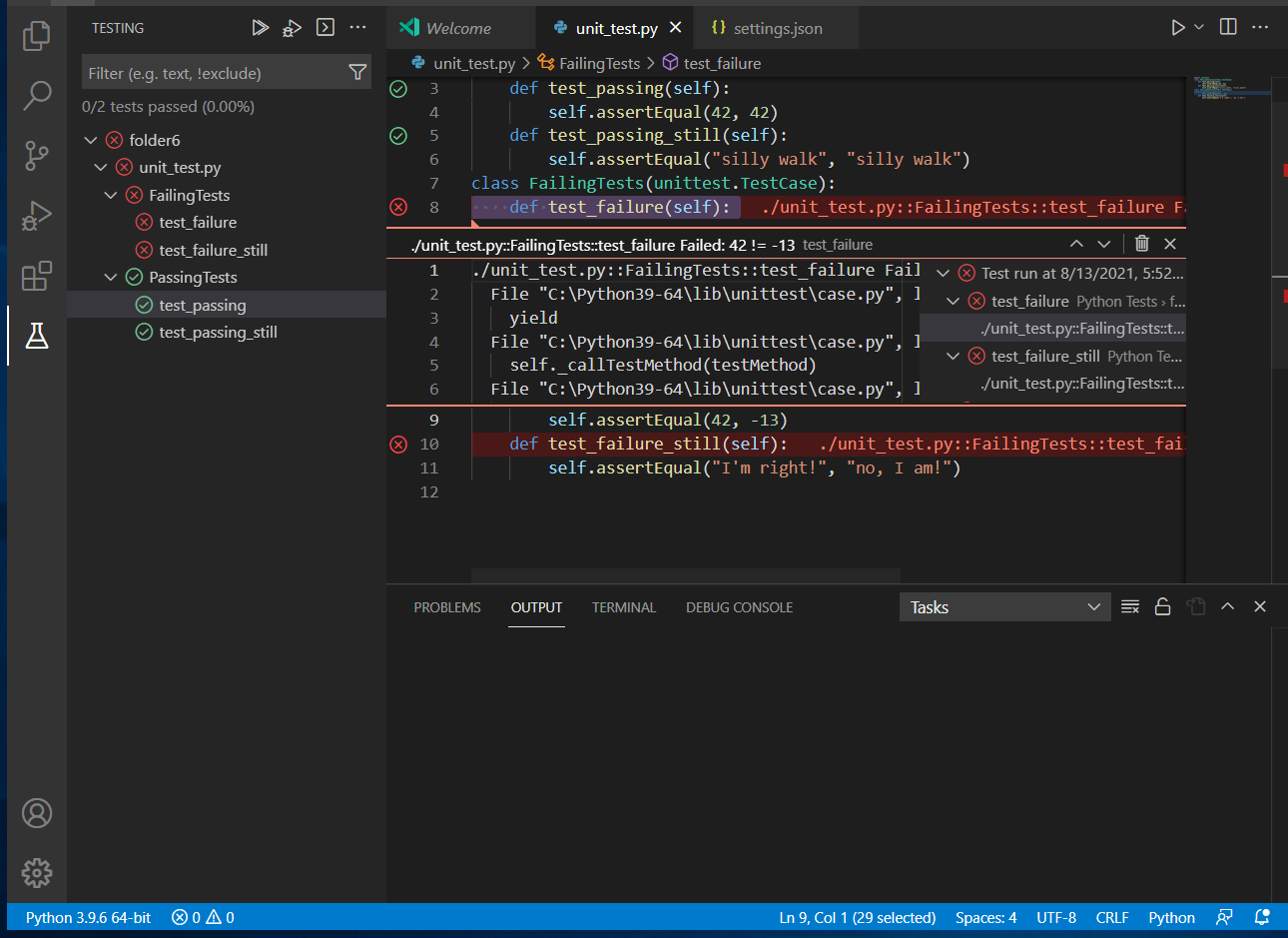Image resolution: width=1288 pixels, height=938 pixels.
Task: Change interpreter via Python 3.9.6 64-bit status item
Action: click(x=87, y=917)
